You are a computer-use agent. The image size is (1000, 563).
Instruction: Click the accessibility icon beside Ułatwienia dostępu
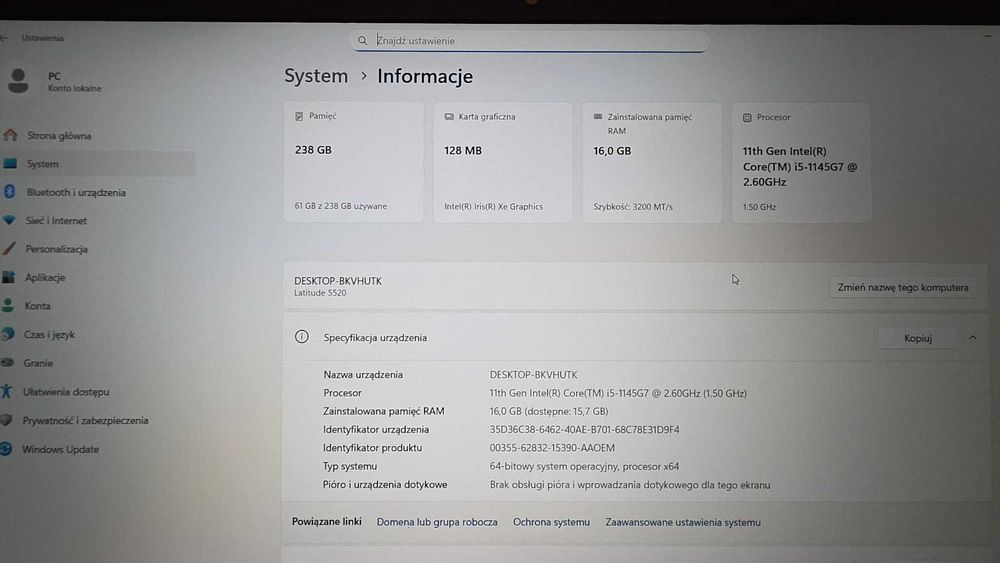(6, 391)
